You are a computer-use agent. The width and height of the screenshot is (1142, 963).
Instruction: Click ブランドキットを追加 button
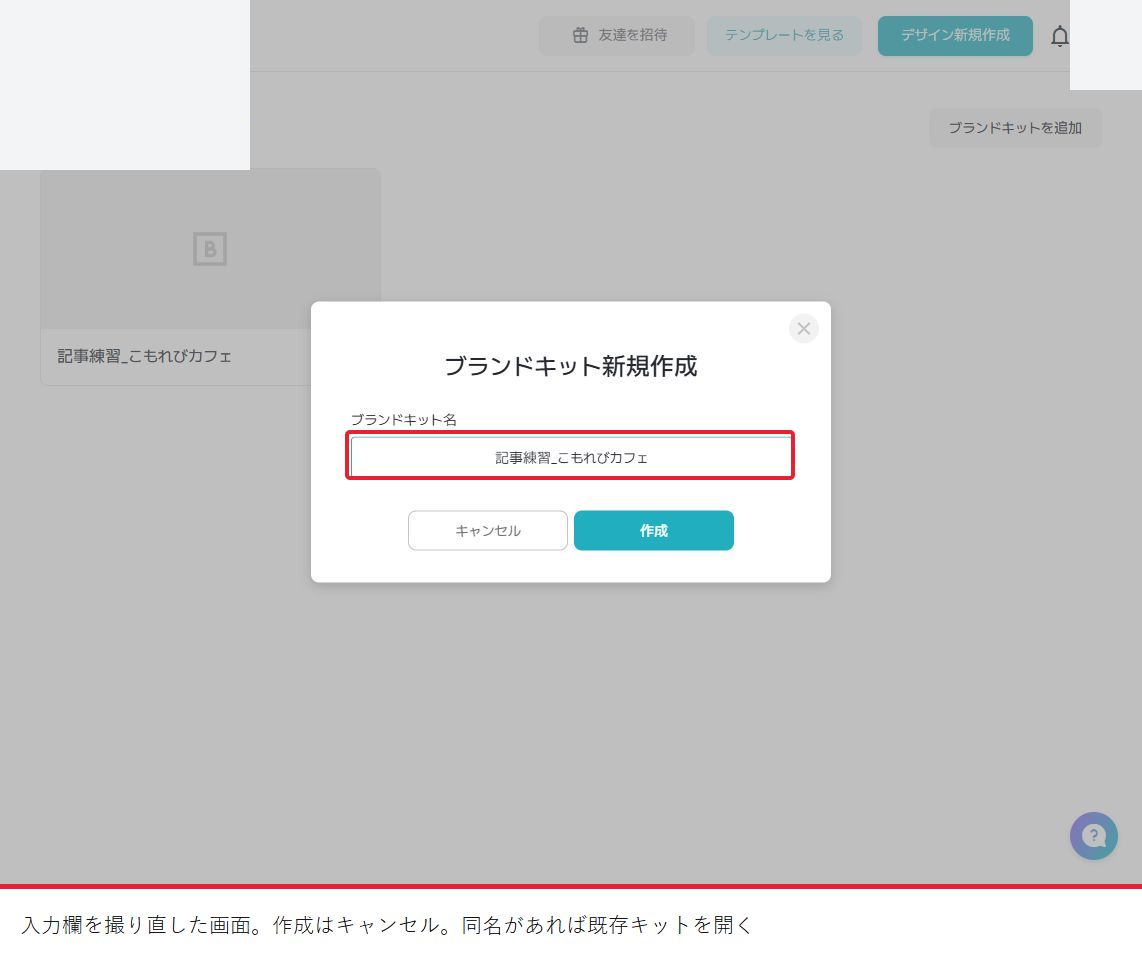click(1015, 128)
